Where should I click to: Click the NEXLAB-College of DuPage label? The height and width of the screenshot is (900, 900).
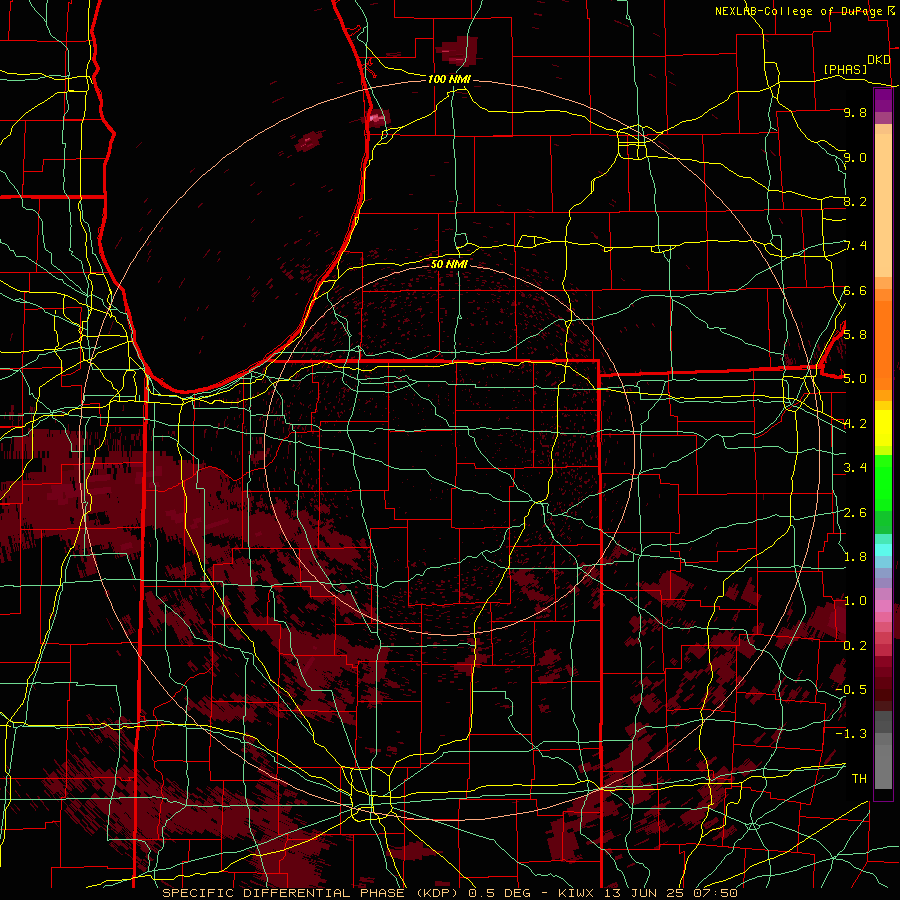coord(798,11)
